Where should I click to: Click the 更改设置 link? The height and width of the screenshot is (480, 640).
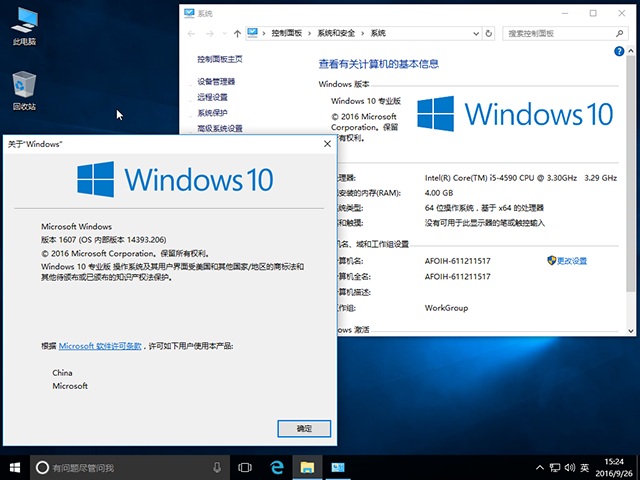(x=571, y=260)
